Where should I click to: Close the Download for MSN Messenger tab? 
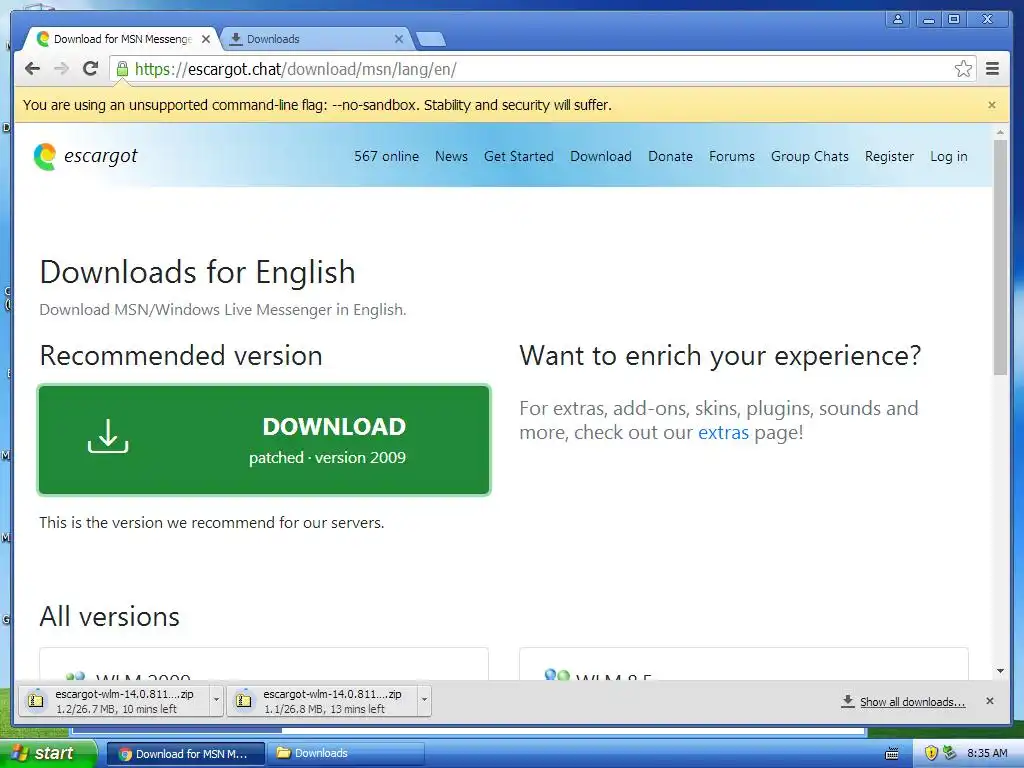(x=206, y=39)
